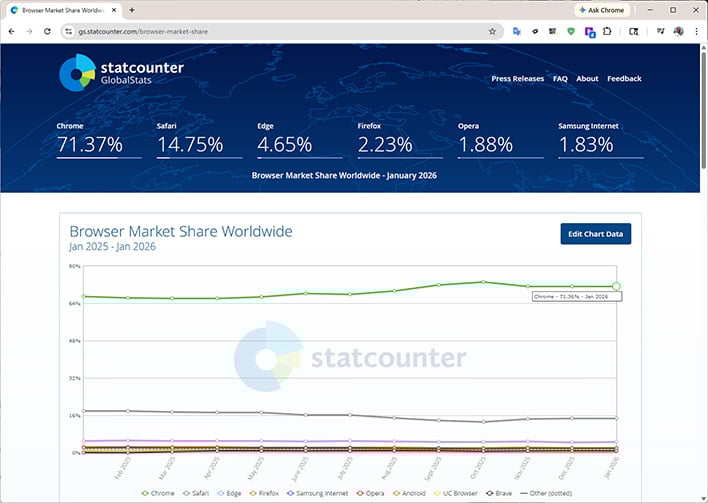This screenshot has height=503, width=708.
Task: Click Opera 1.88% statistic
Action: click(x=500, y=140)
